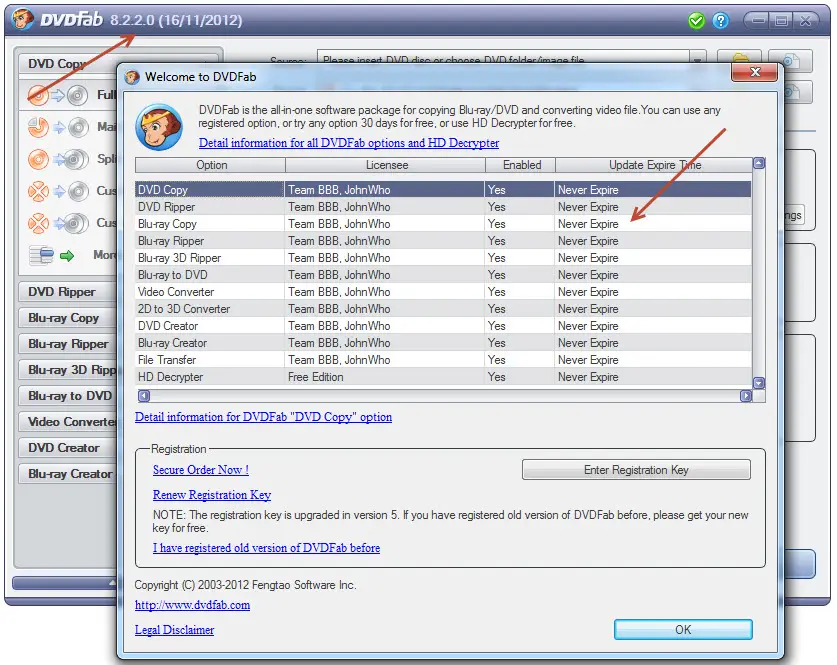Select the 2D to 3D Converter table row
Image resolution: width=837 pixels, height=665 pixels.
pos(443,309)
